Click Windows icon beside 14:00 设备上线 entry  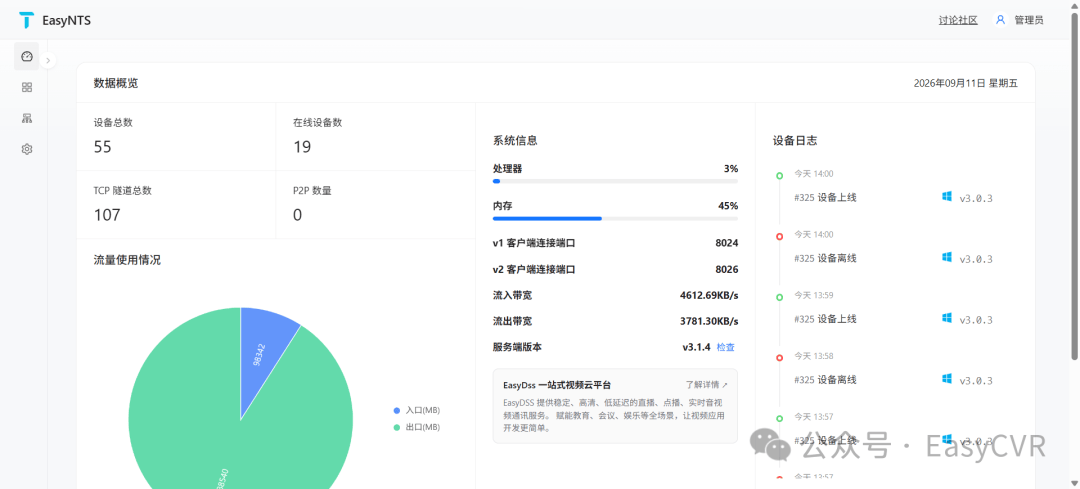[947, 197]
